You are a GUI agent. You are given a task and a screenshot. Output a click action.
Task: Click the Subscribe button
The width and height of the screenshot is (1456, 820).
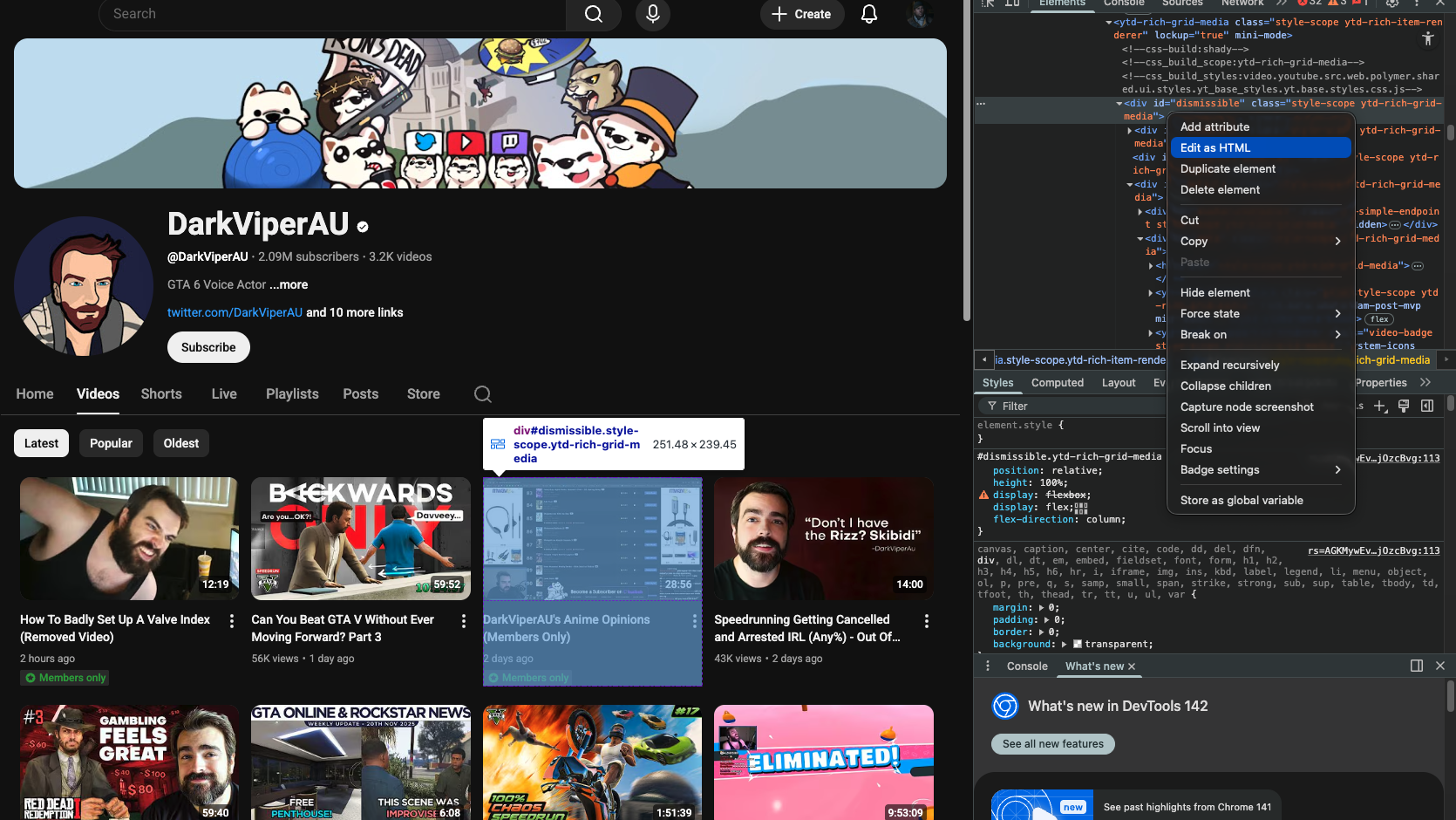[x=208, y=347]
